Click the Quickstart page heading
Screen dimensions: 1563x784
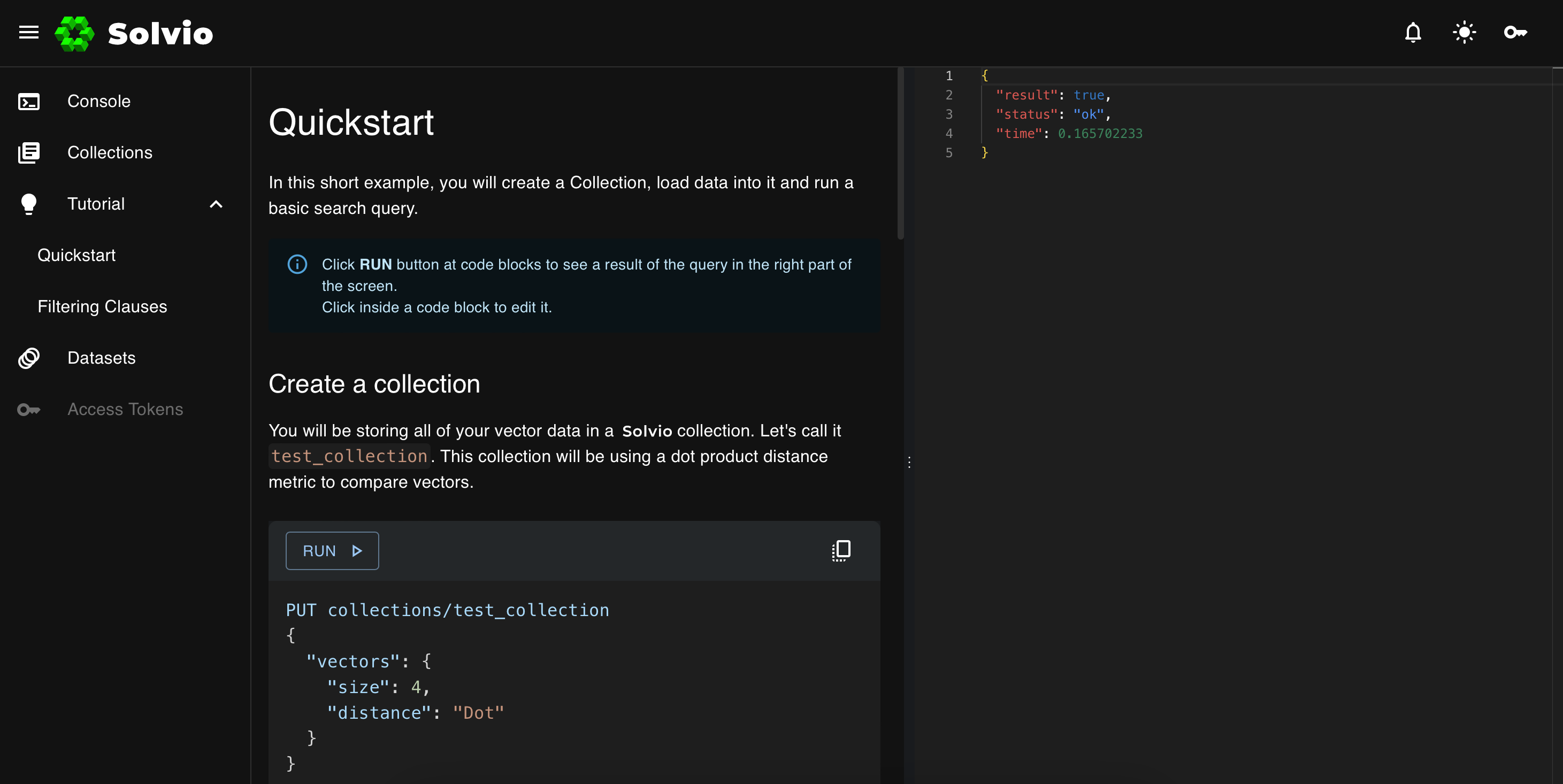point(351,122)
